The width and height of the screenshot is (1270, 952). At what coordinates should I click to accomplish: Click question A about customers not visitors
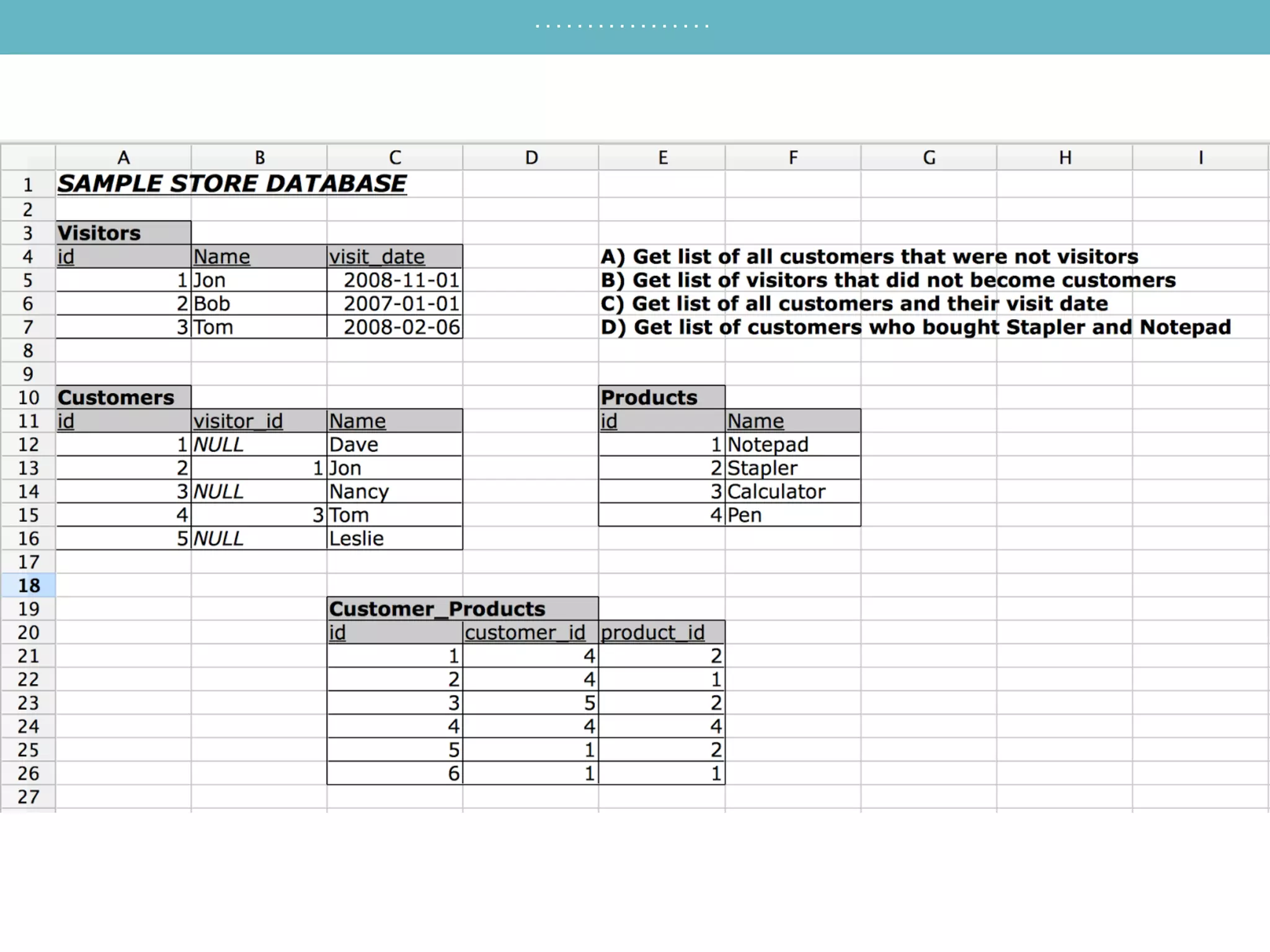pyautogui.click(x=869, y=257)
